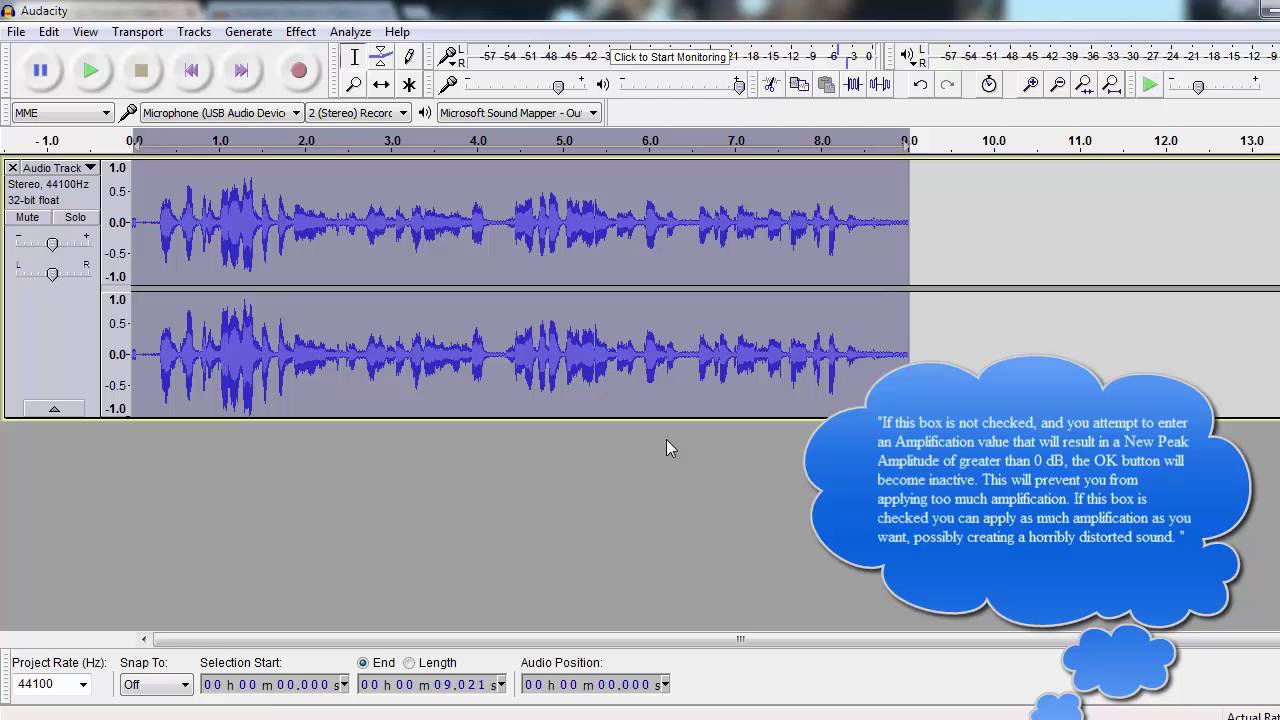
Task: Open the Generate menu
Action: (248, 32)
